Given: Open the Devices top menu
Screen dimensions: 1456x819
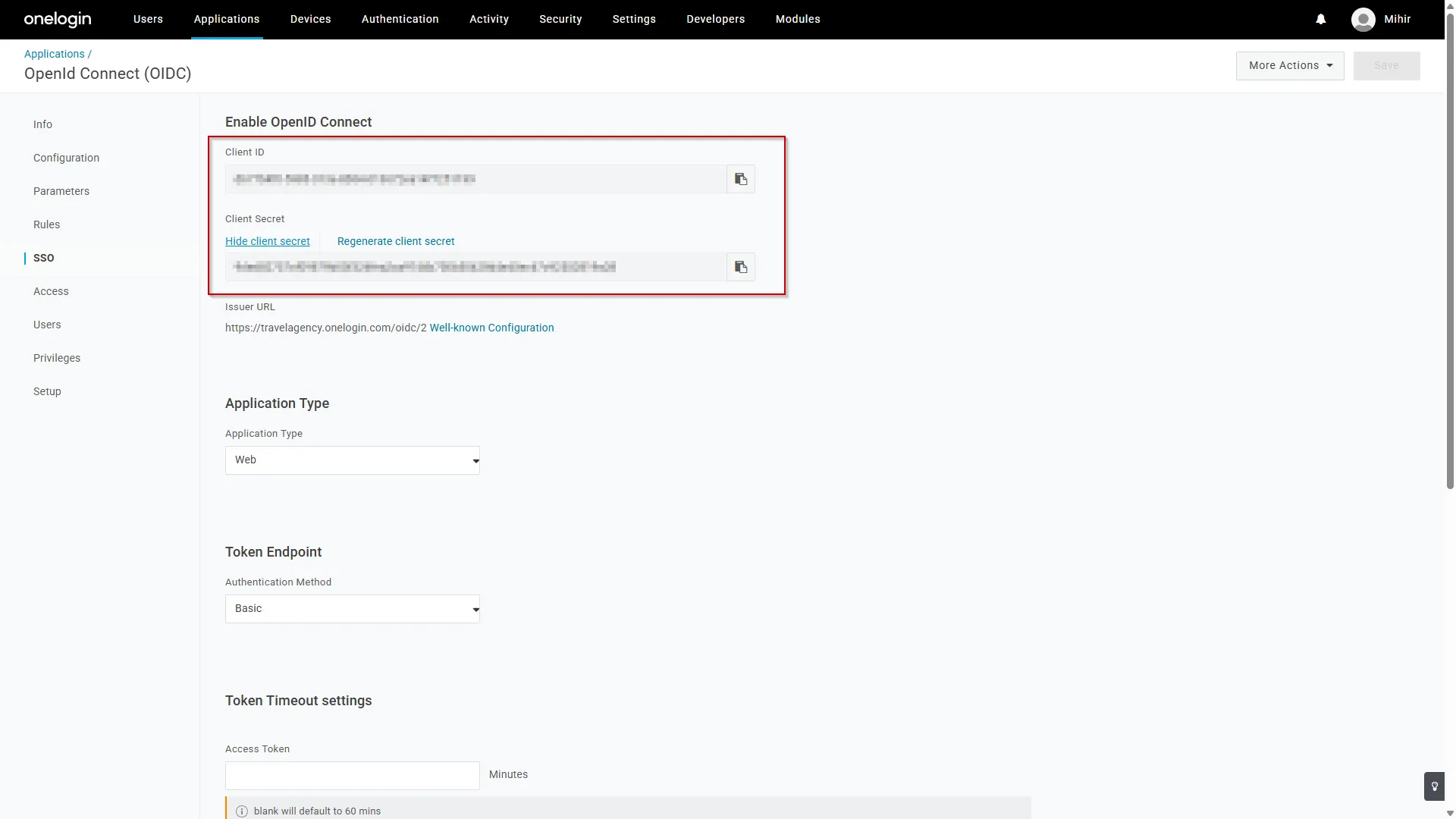Looking at the screenshot, I should click(x=311, y=19).
